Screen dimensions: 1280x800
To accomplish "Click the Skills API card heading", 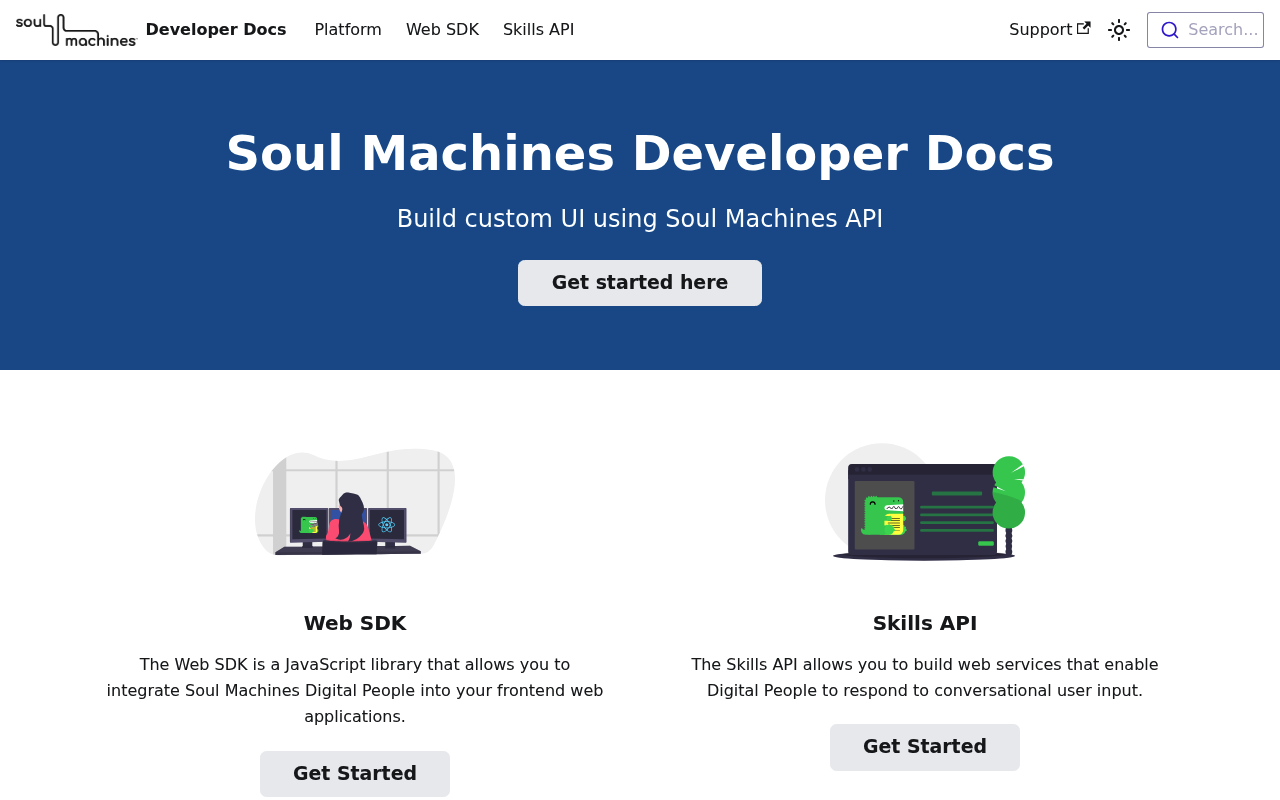I will click(925, 623).
